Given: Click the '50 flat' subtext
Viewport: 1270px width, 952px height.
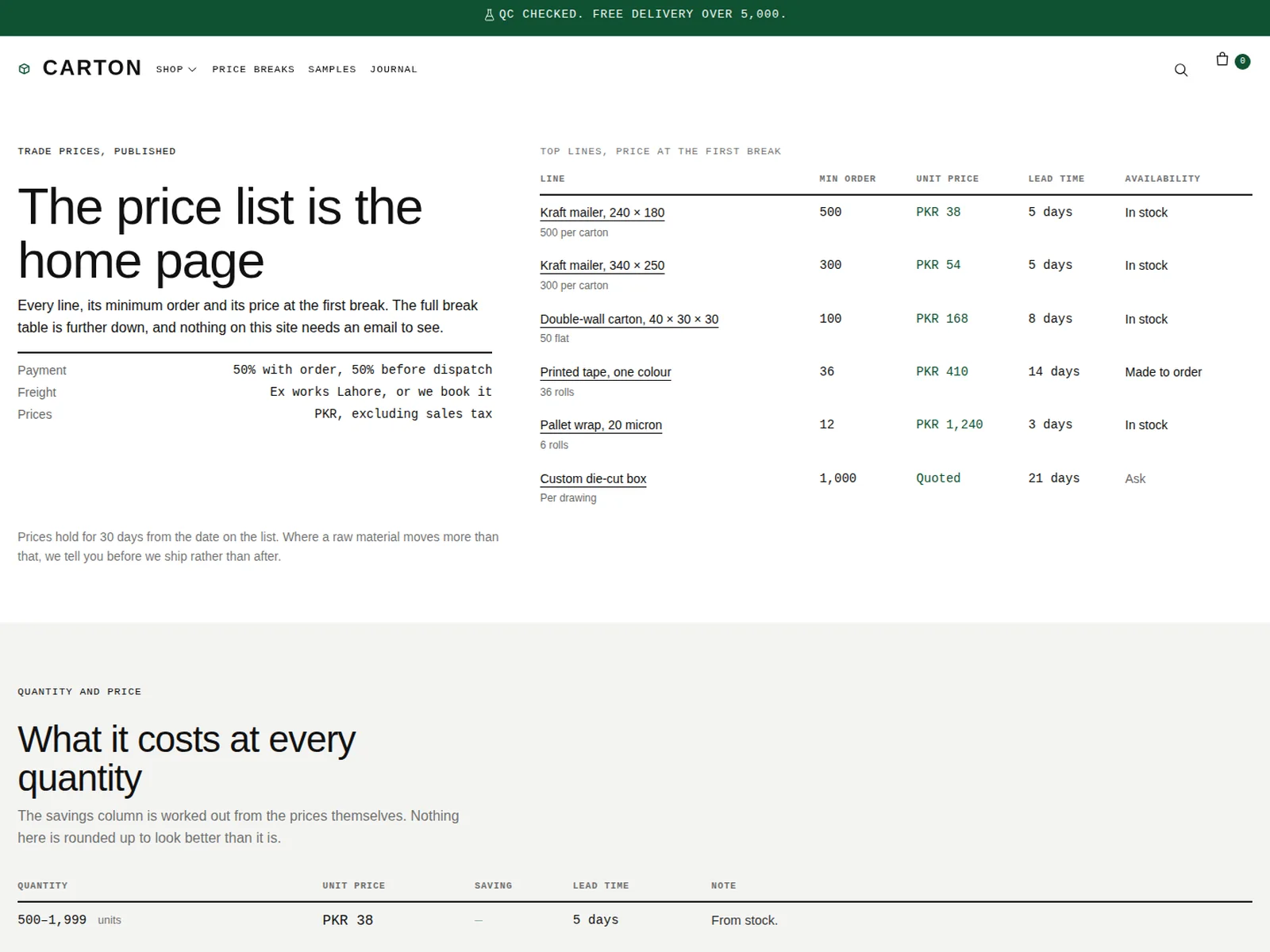Looking at the screenshot, I should click(x=554, y=339).
